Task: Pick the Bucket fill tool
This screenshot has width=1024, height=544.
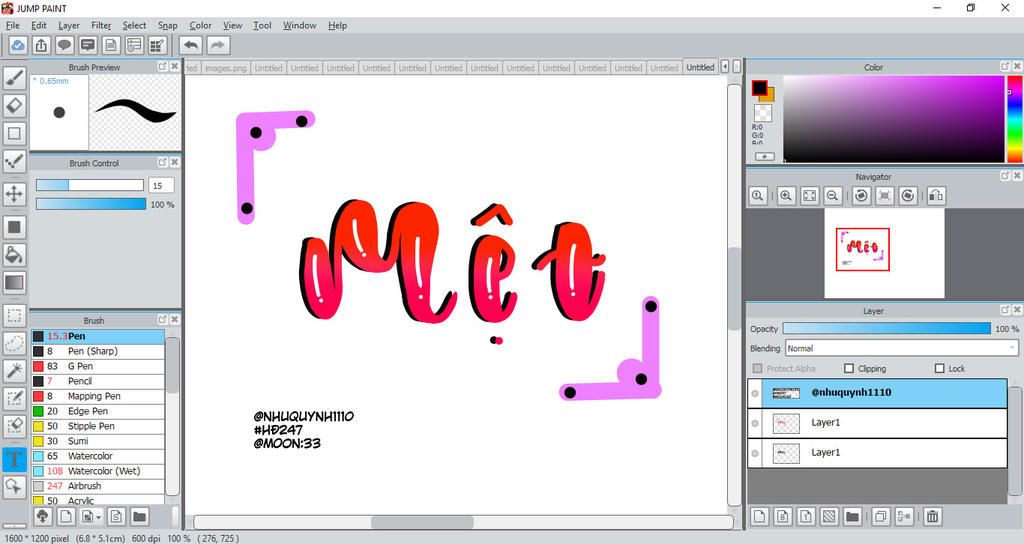Action: [14, 255]
